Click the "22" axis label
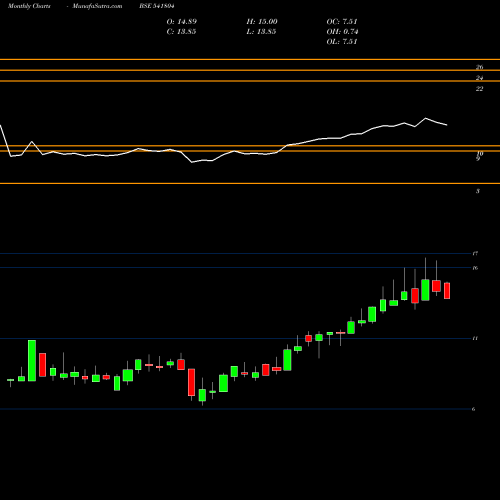The image size is (500, 500). pyautogui.click(x=479, y=89)
